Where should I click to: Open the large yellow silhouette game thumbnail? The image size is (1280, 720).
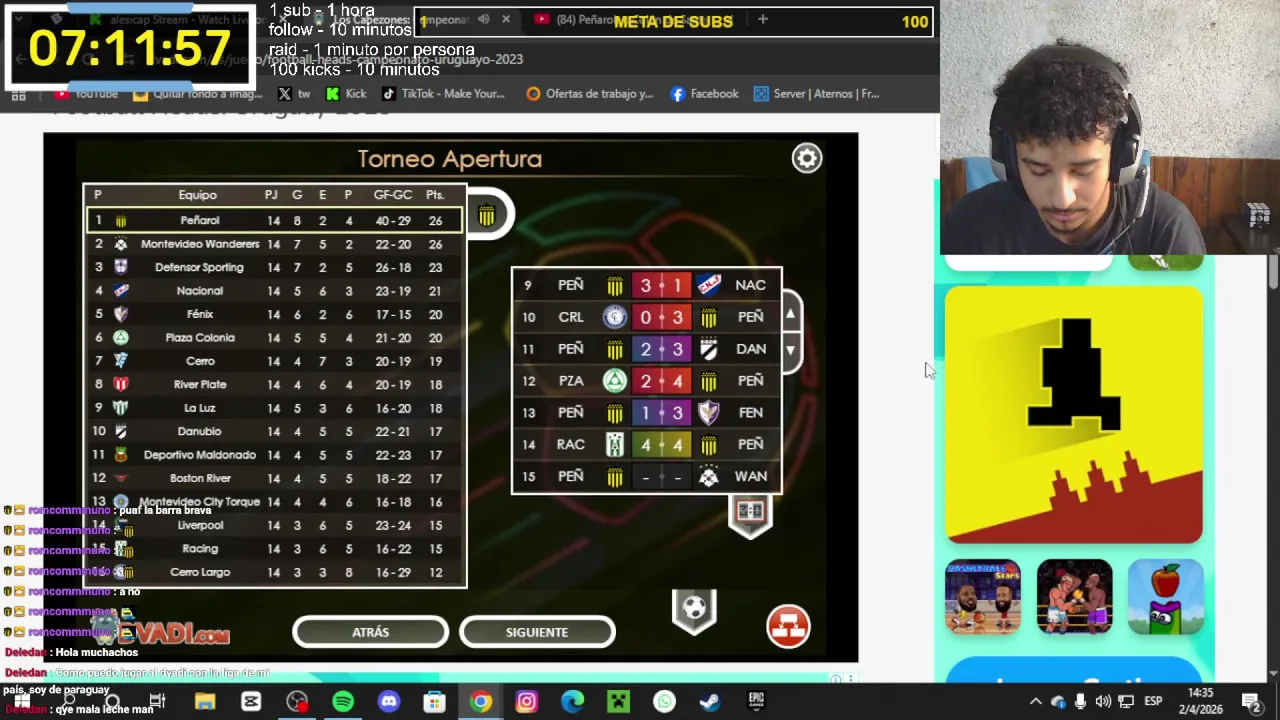(1074, 415)
